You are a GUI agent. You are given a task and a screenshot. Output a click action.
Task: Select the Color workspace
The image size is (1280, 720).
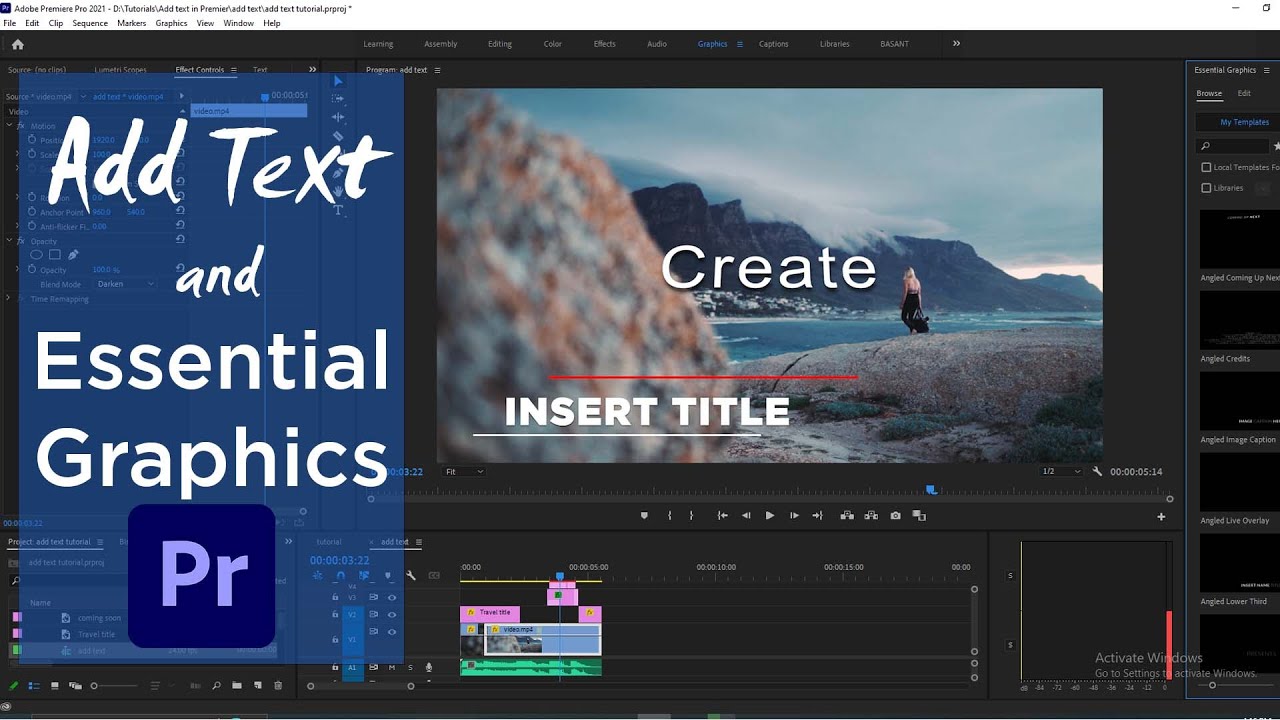[x=553, y=44]
